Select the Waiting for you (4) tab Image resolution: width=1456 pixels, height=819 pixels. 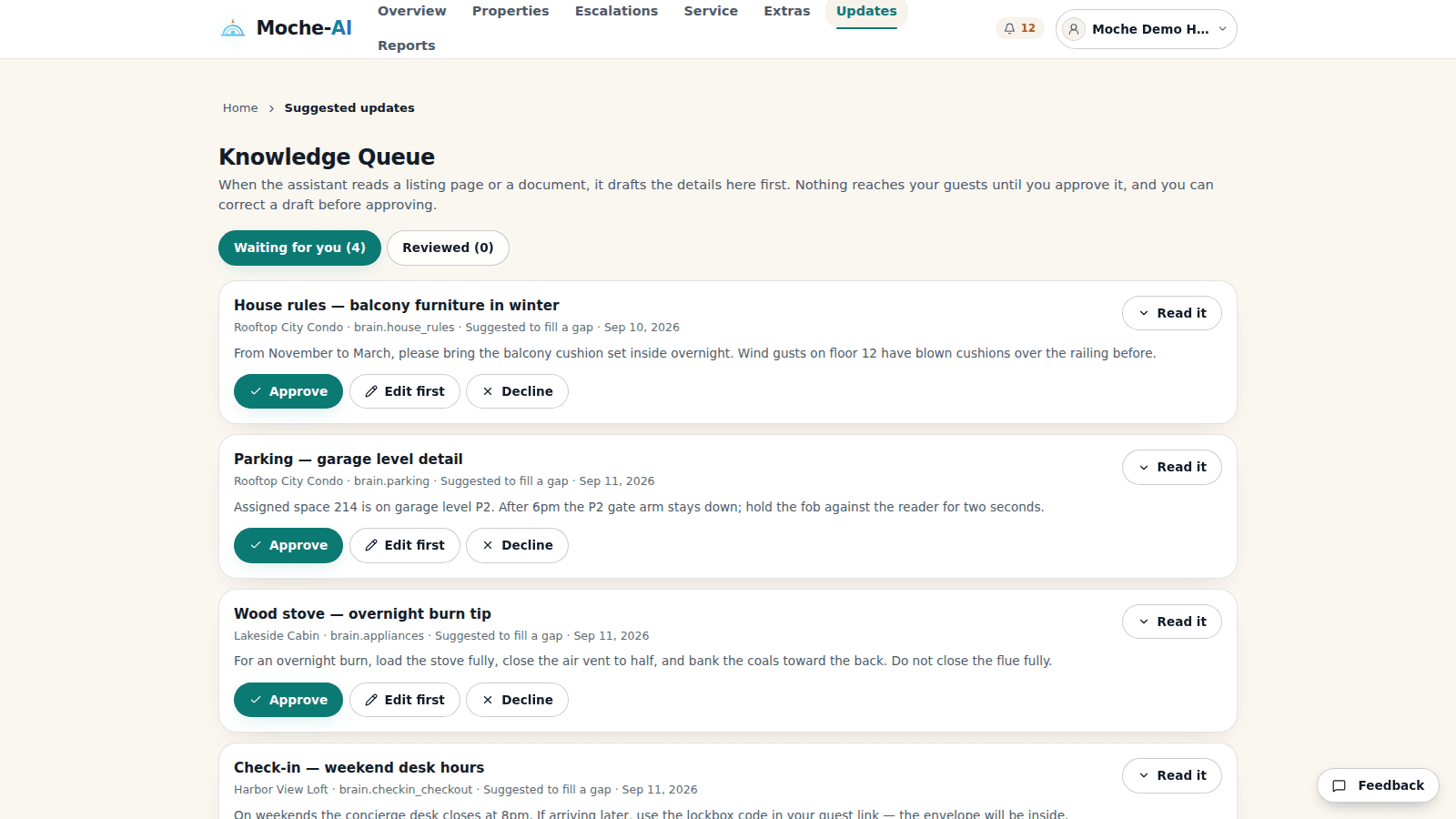(299, 248)
